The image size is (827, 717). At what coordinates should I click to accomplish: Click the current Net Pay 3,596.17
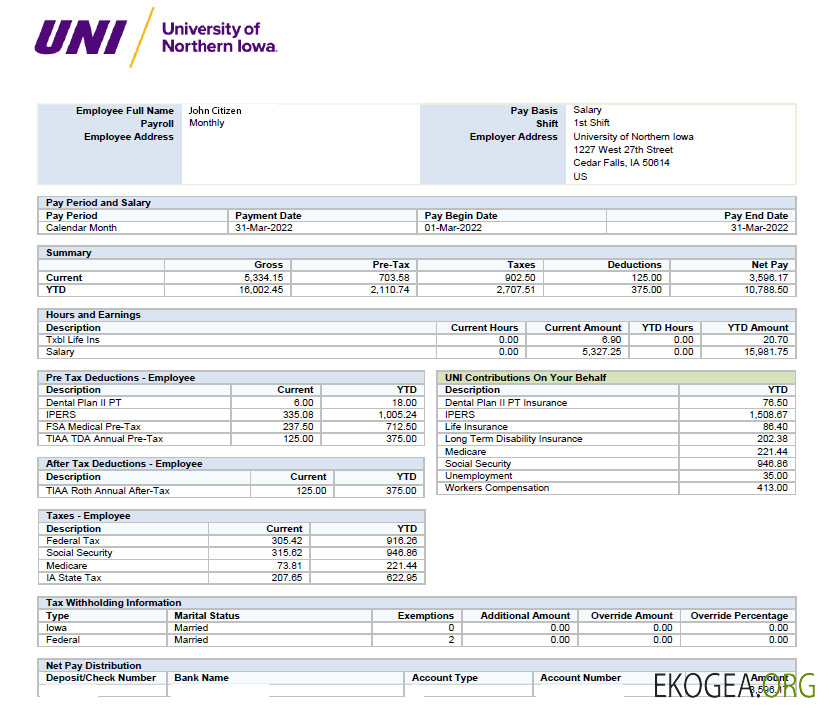tap(768, 278)
